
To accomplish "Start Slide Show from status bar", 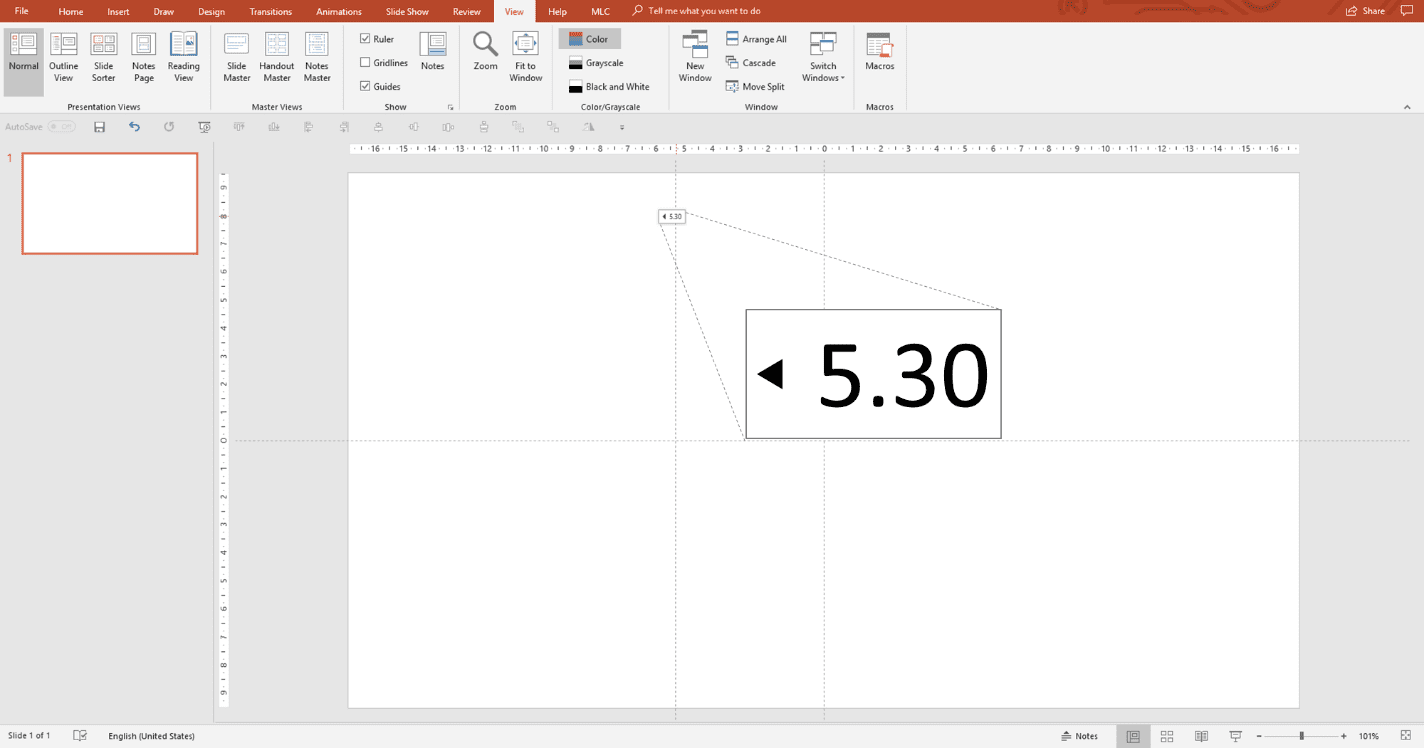I will pyautogui.click(x=1235, y=735).
